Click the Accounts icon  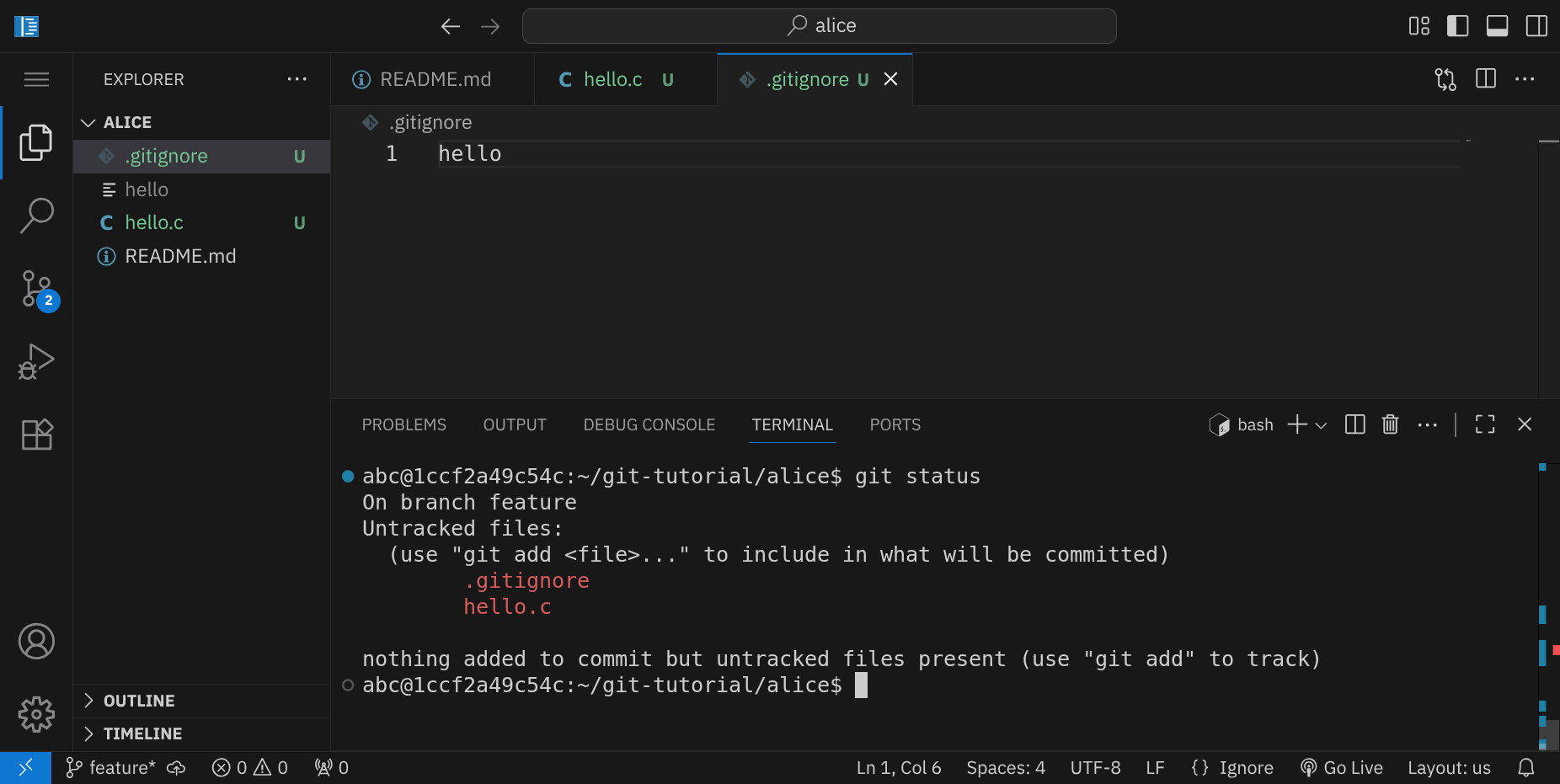(x=36, y=642)
